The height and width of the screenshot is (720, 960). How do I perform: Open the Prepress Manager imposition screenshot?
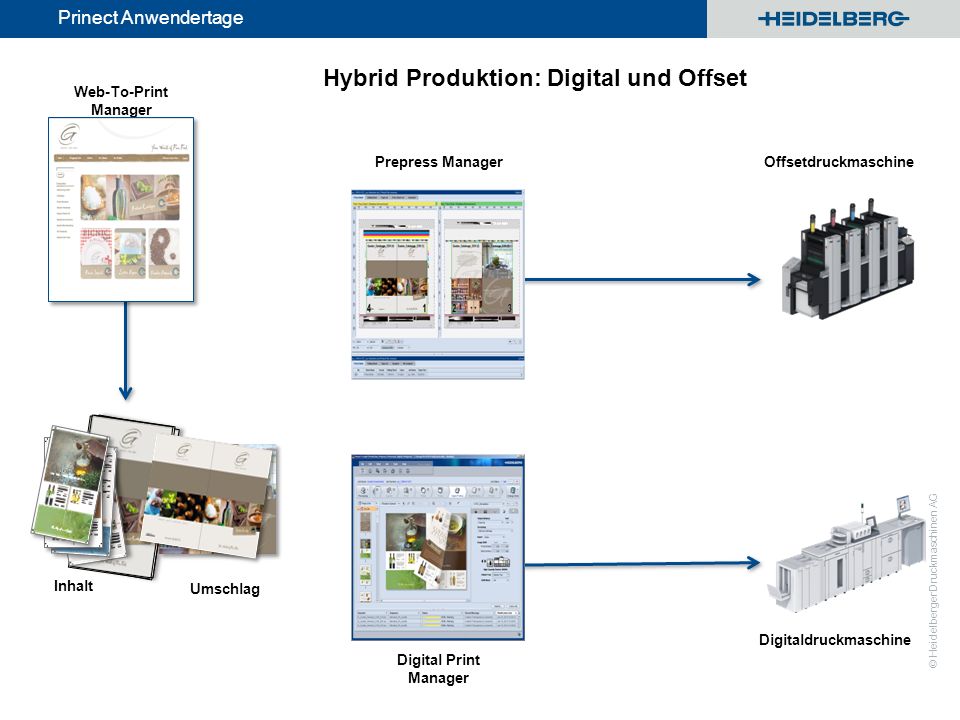pos(438,284)
